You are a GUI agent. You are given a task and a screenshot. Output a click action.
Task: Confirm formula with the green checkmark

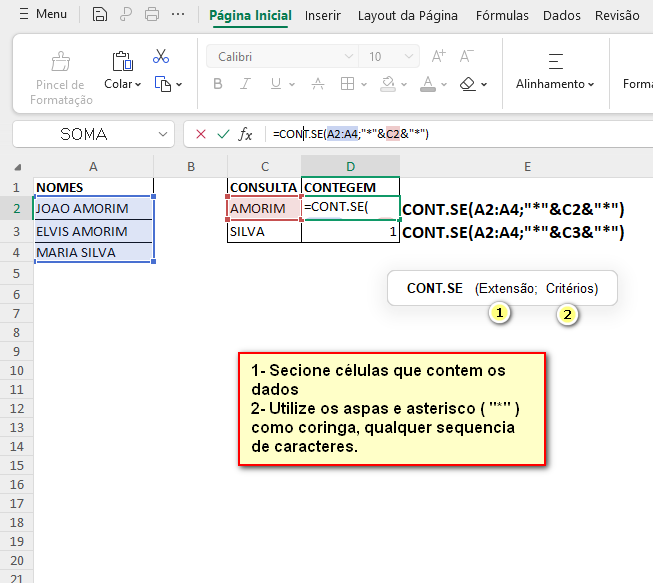click(x=222, y=133)
